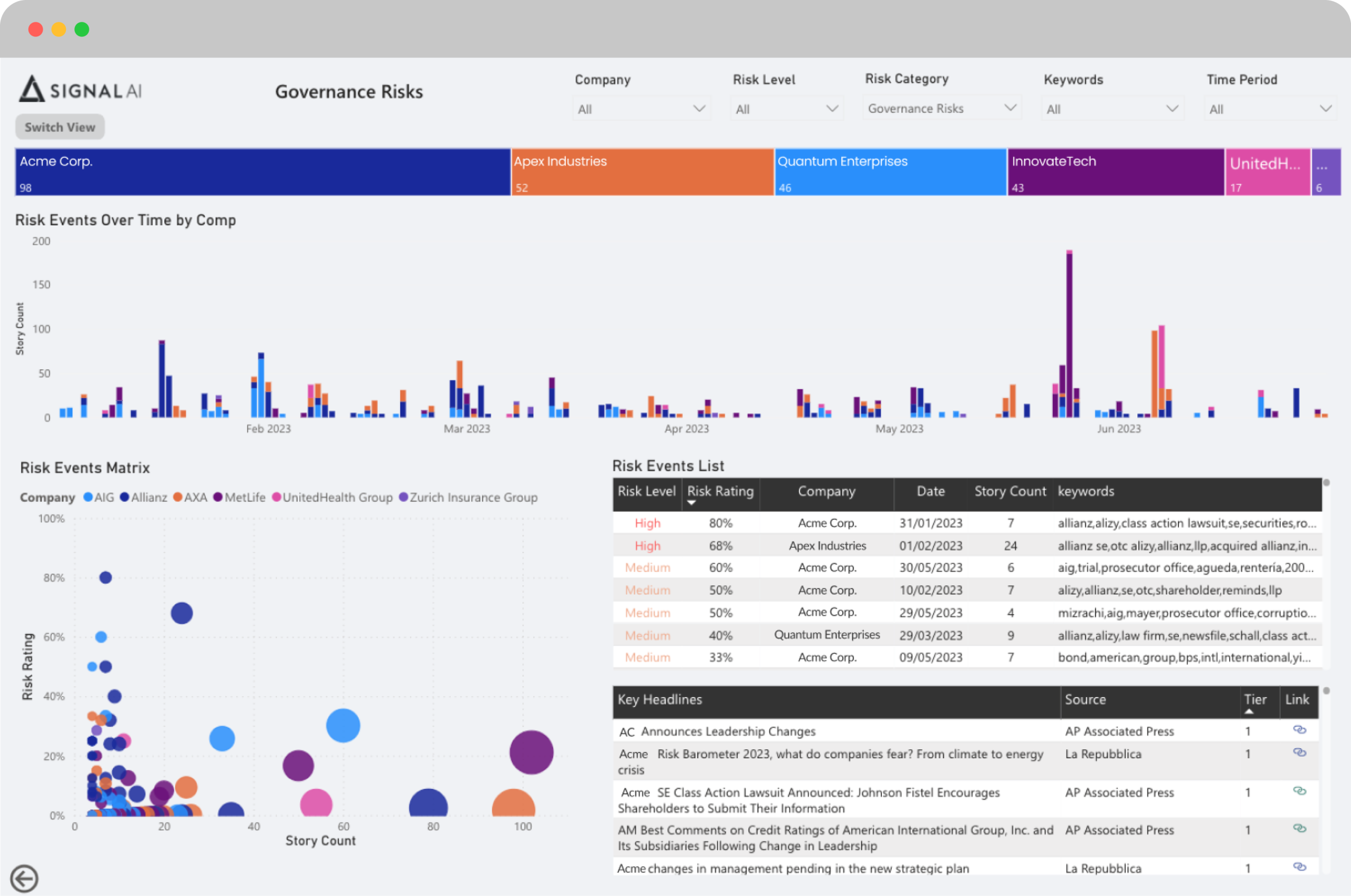This screenshot has width=1351, height=896.
Task: Sort by Risk Rating column header
Action: [720, 491]
